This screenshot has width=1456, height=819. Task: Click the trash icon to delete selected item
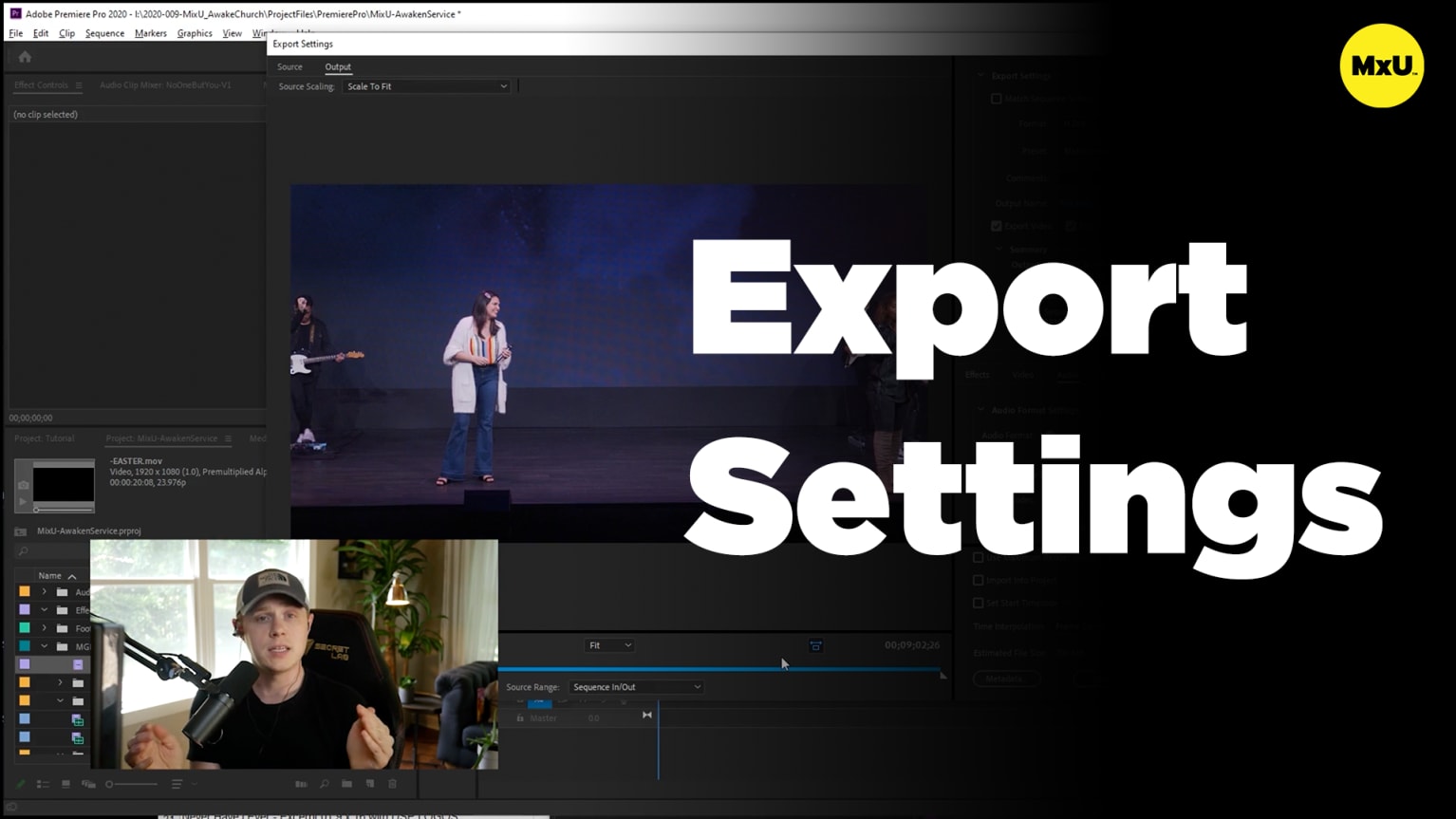(x=392, y=784)
